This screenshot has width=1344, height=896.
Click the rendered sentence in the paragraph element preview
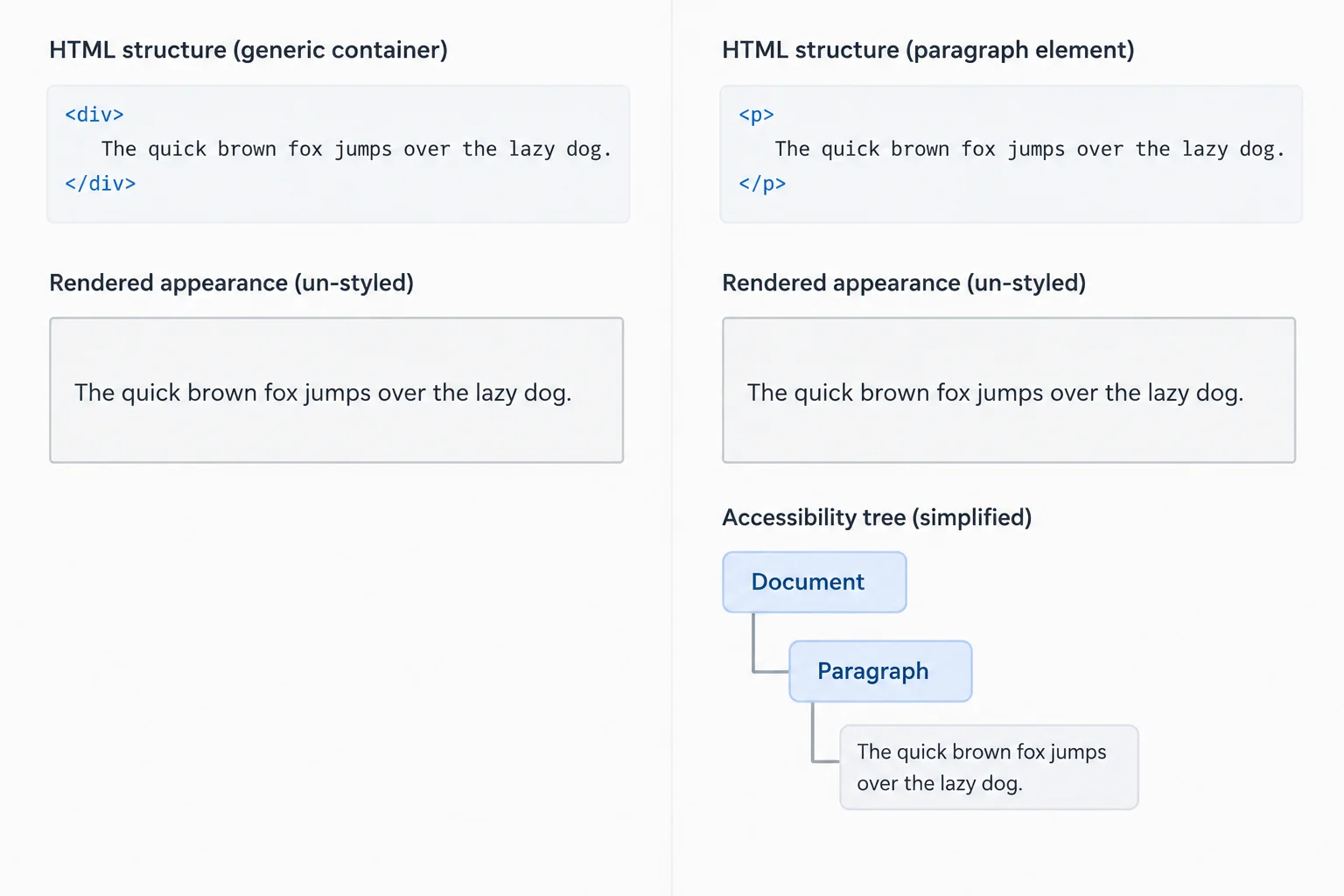pyautogui.click(x=995, y=393)
